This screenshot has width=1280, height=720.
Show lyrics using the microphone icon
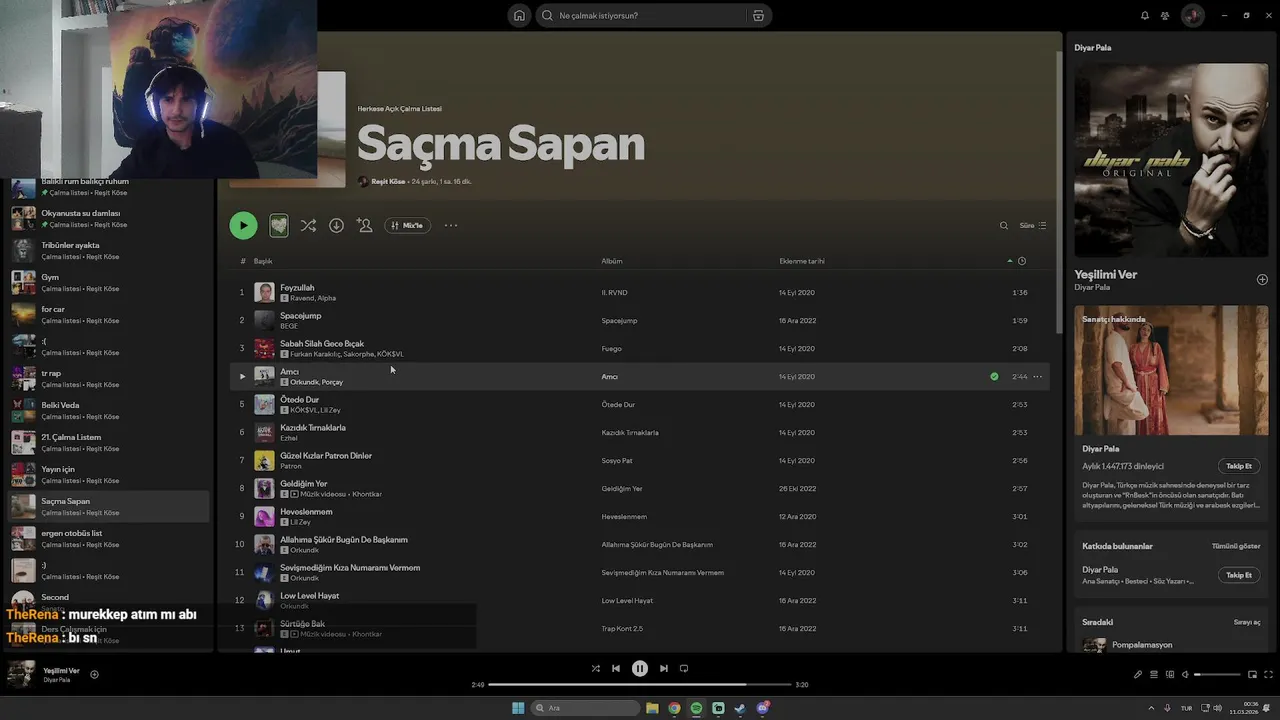coord(1137,675)
